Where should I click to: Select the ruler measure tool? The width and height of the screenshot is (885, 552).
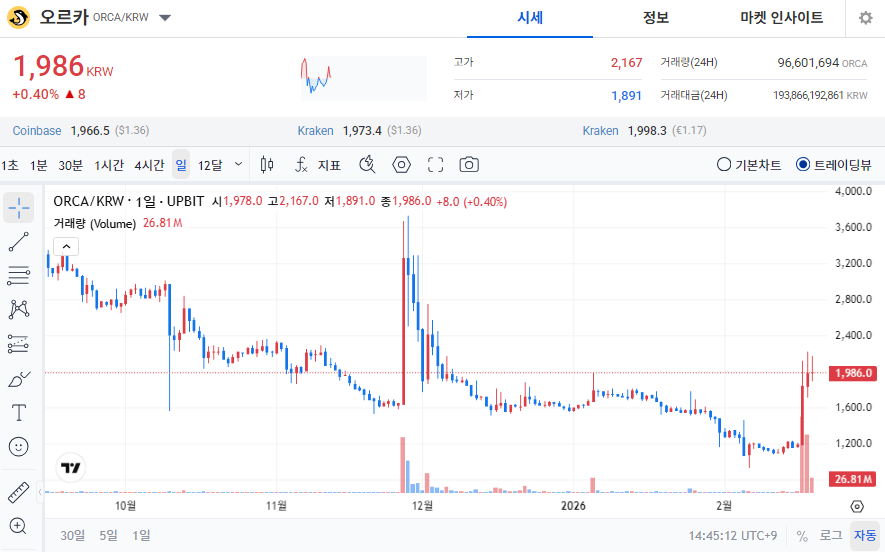coord(19,492)
